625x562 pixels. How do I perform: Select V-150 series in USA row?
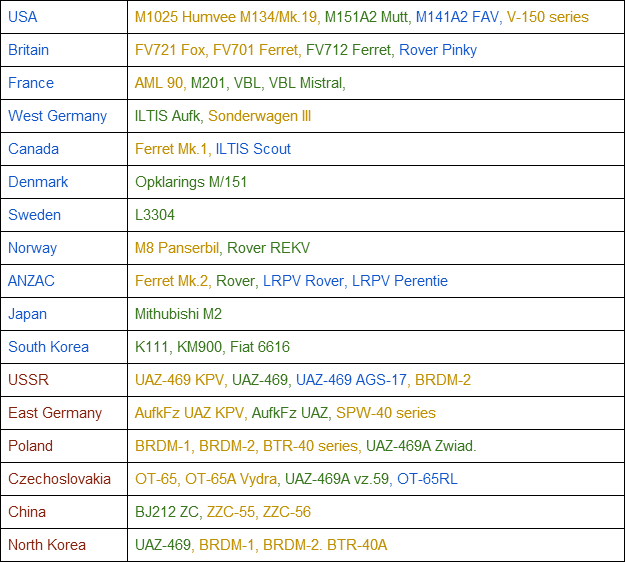(548, 17)
